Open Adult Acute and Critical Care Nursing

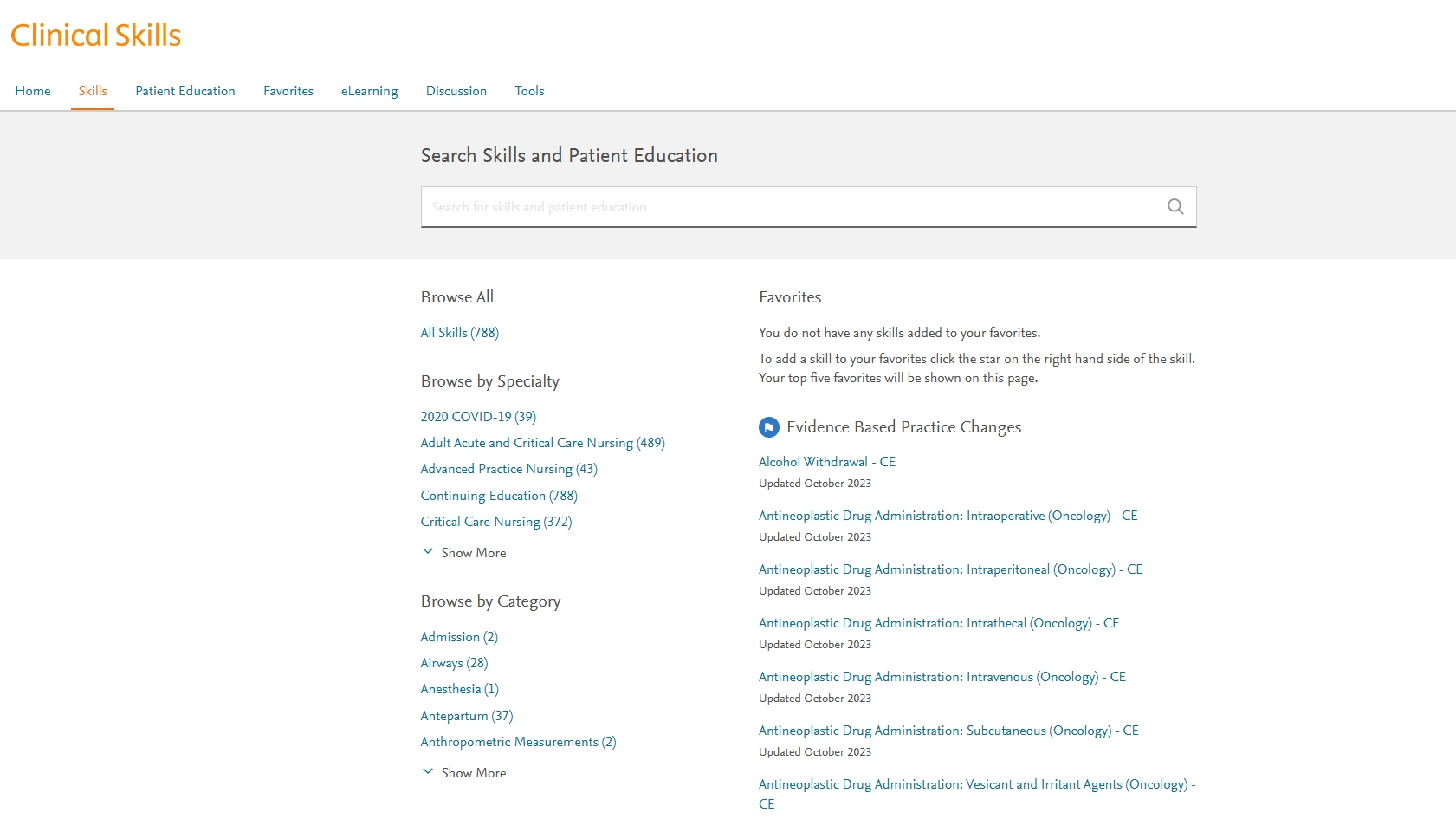[542, 443]
